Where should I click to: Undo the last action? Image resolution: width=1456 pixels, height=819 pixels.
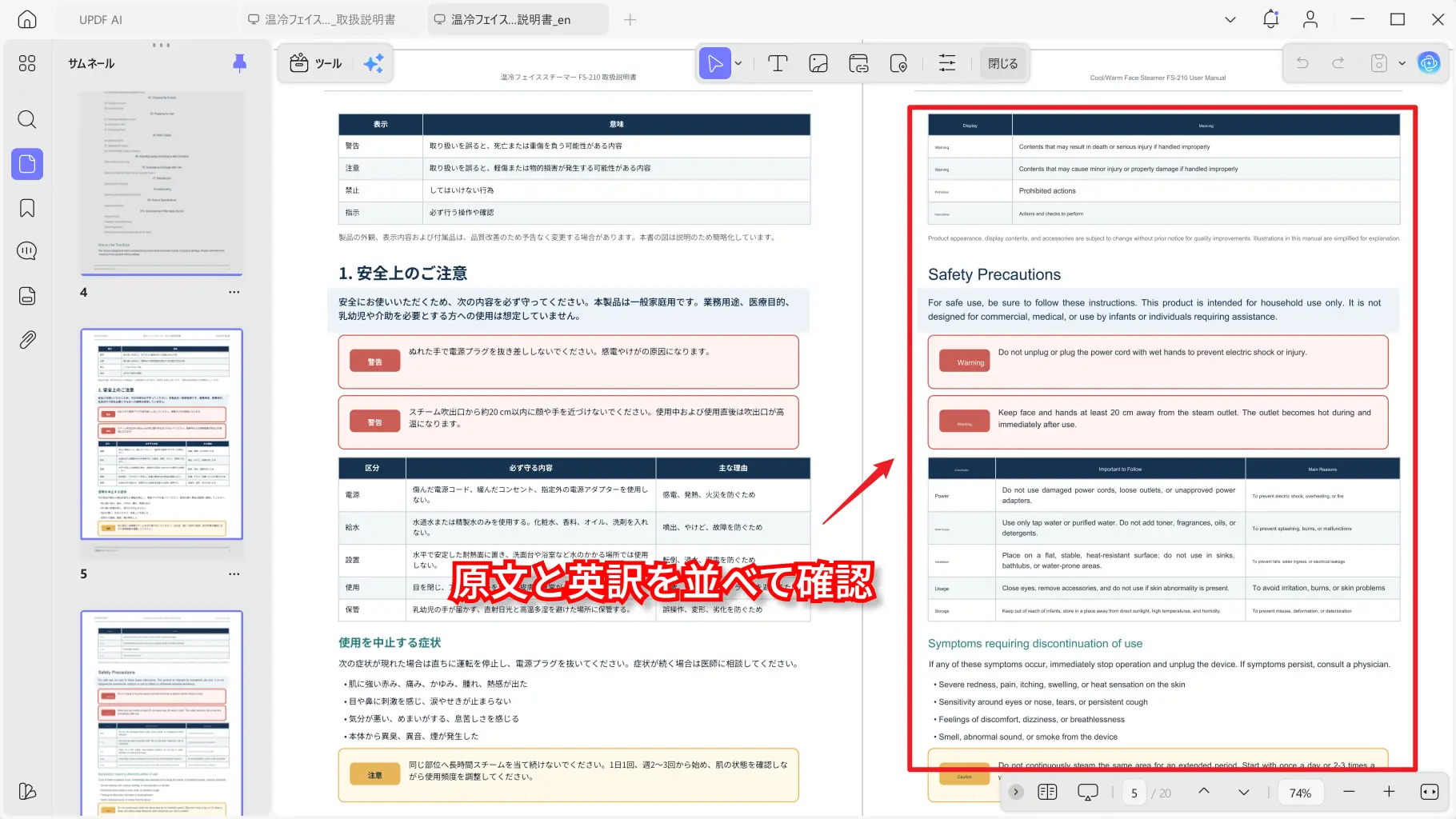[x=1302, y=62]
